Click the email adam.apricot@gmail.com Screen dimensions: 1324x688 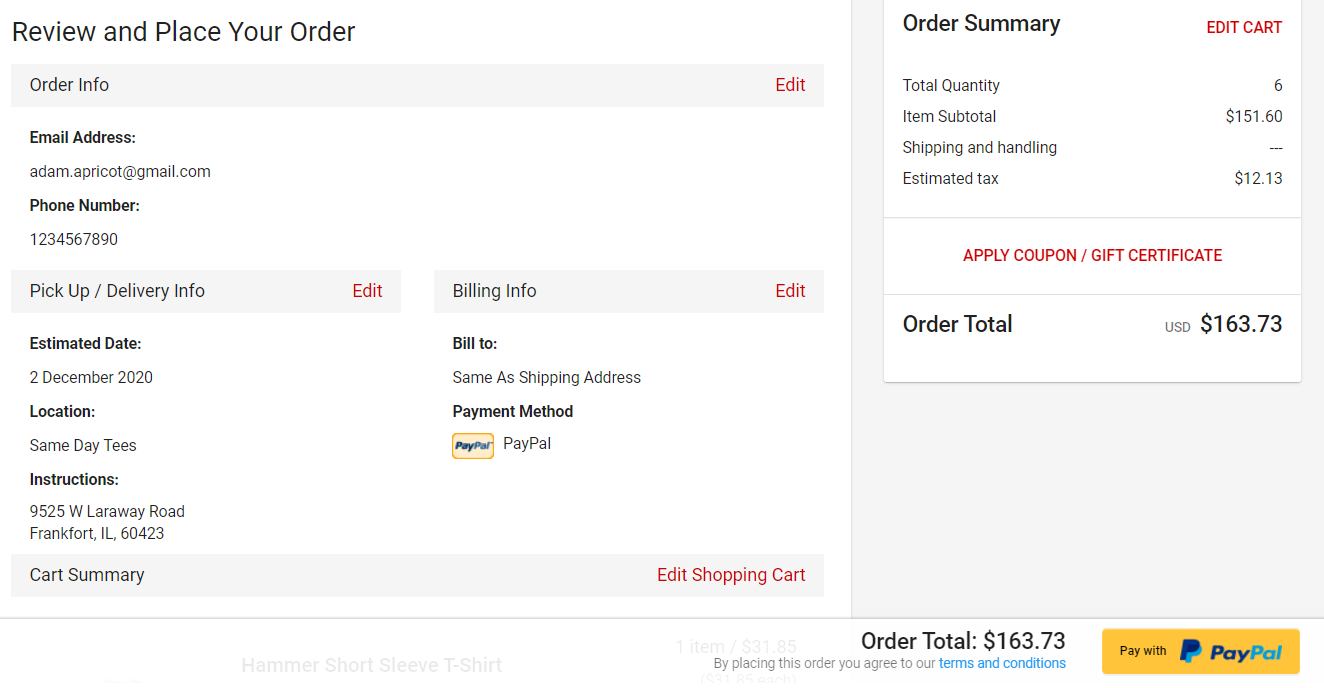120,171
